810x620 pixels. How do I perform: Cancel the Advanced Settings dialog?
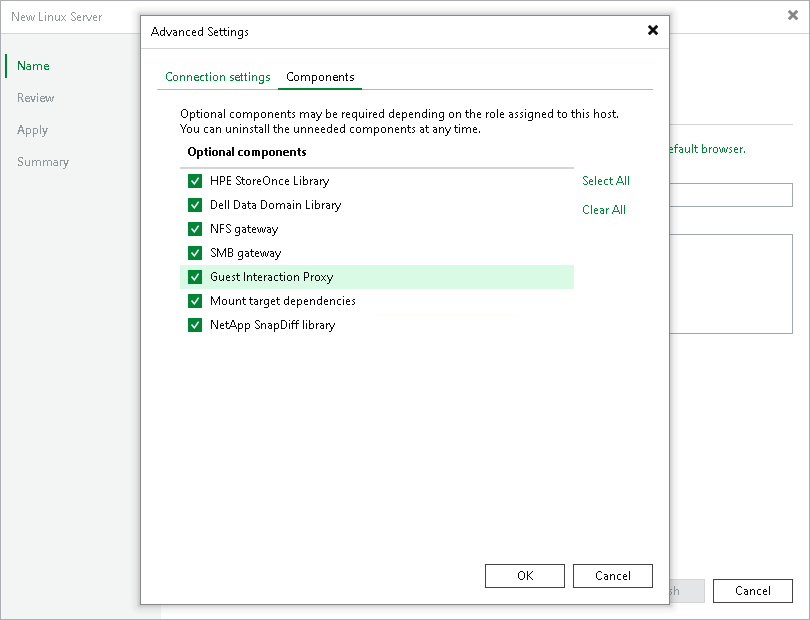(x=612, y=575)
